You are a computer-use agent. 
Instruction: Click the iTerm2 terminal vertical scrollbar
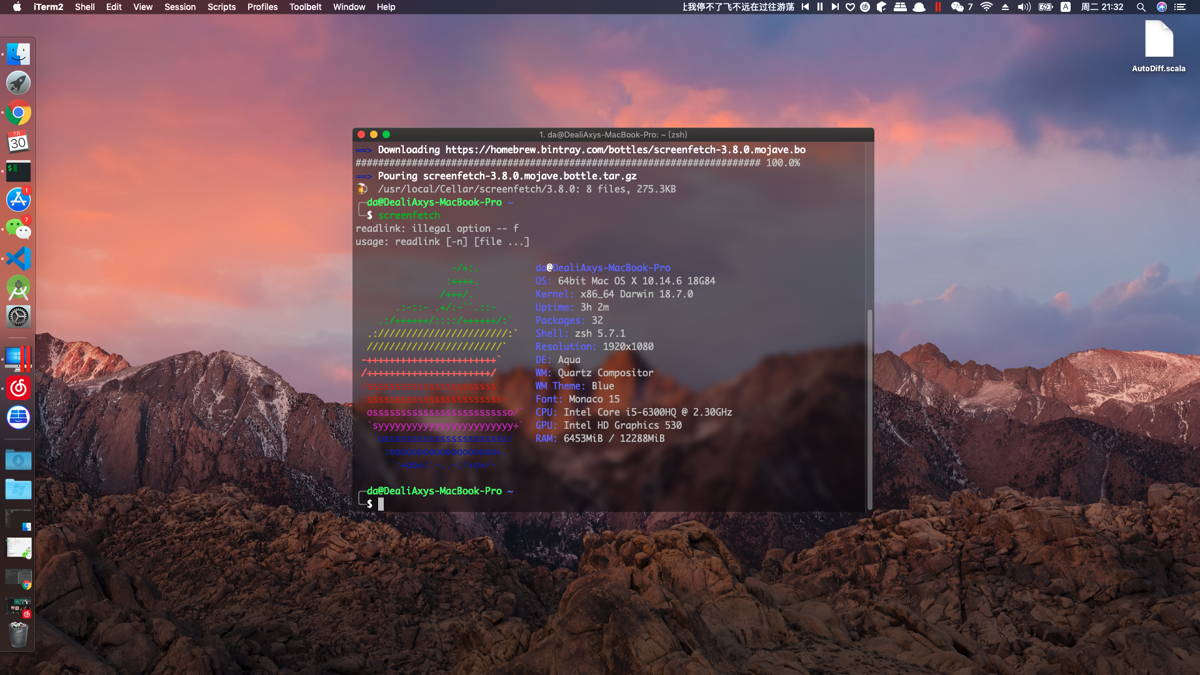(x=869, y=409)
